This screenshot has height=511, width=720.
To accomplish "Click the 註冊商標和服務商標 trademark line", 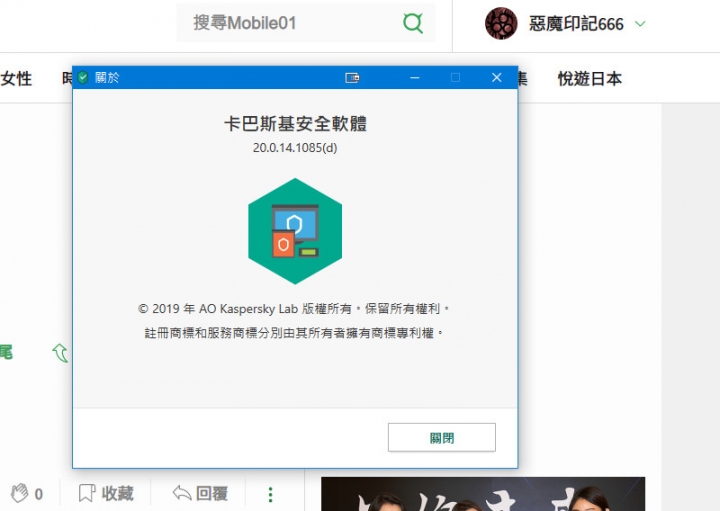I will tap(294, 332).
